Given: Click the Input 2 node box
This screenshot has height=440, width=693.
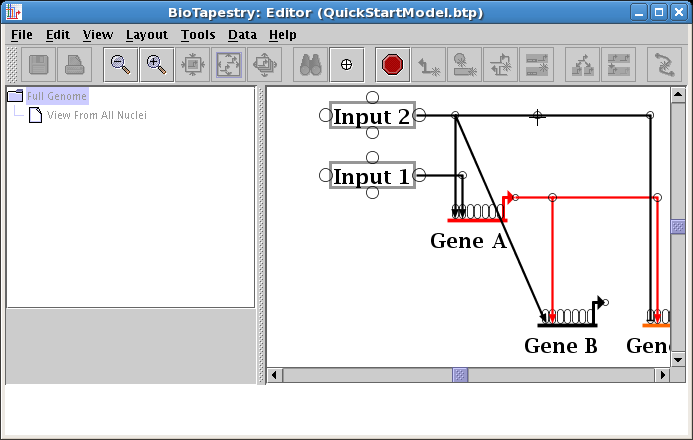Looking at the screenshot, I should [371, 117].
